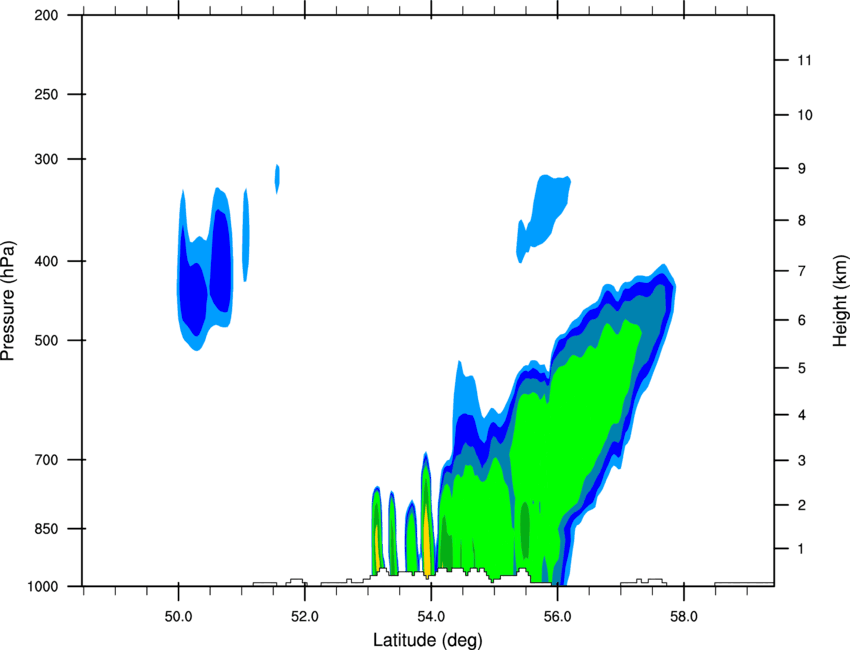This screenshot has height=650, width=850.
Task: Click the 1000 pressure tick label
Action: coord(42,586)
